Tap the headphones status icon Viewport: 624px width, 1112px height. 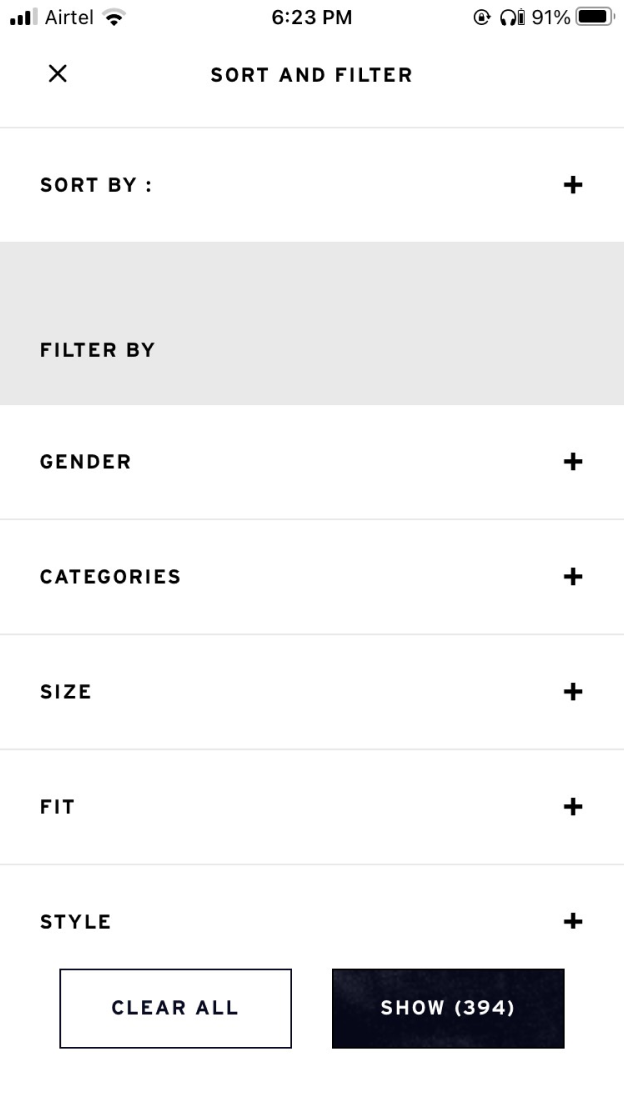click(512, 17)
